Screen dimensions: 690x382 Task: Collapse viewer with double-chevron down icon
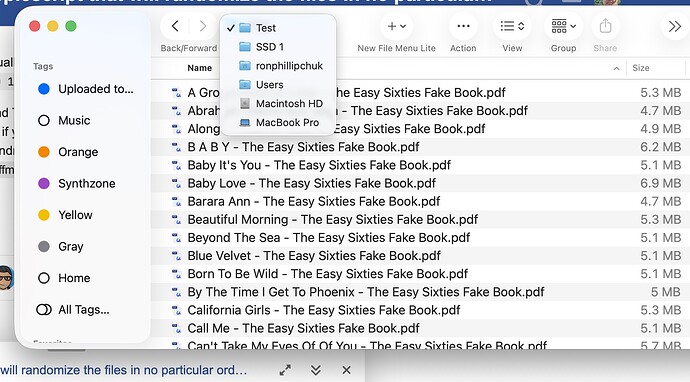coord(316,370)
